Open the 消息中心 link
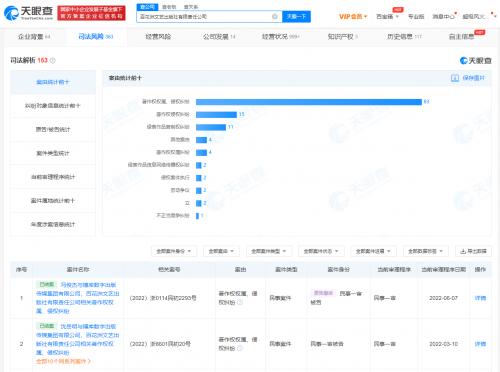Image resolution: width=500 pixels, height=372 pixels. click(443, 16)
